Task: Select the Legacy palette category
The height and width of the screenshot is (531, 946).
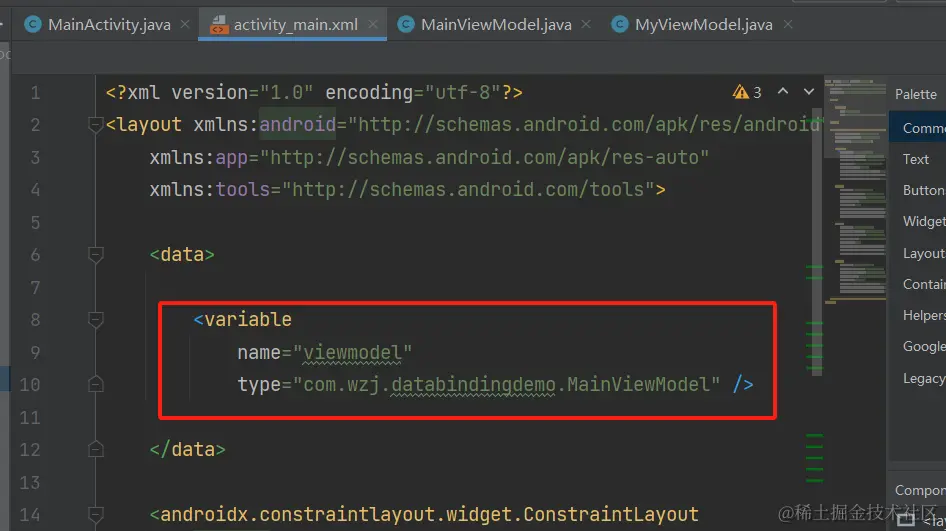Action: click(x=918, y=378)
